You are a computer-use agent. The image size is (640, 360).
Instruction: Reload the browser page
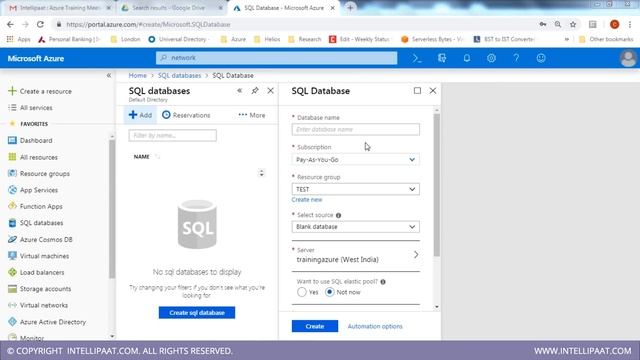pos(40,24)
